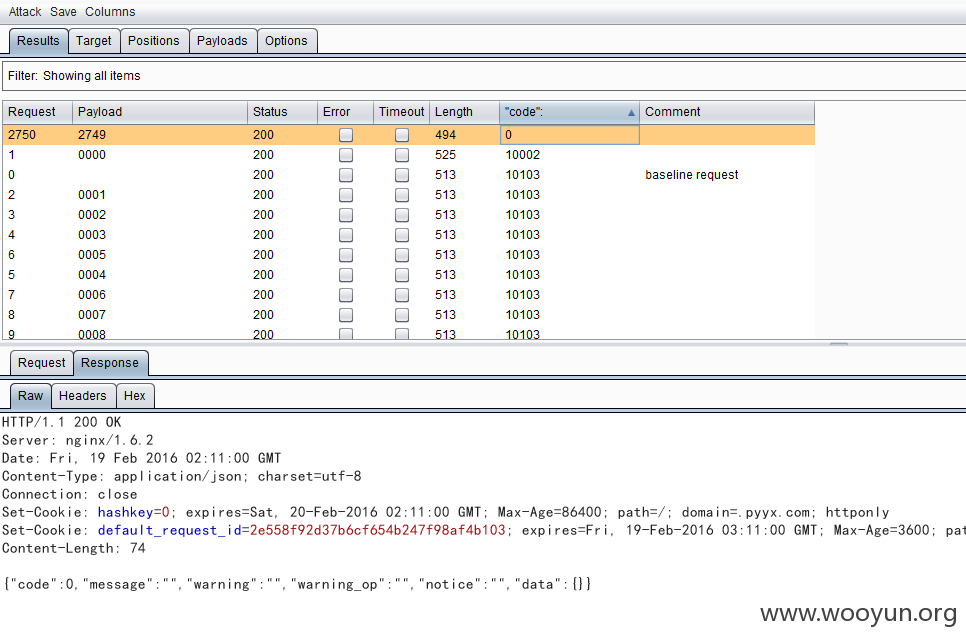Click the default_request_id cookie name

click(169, 530)
